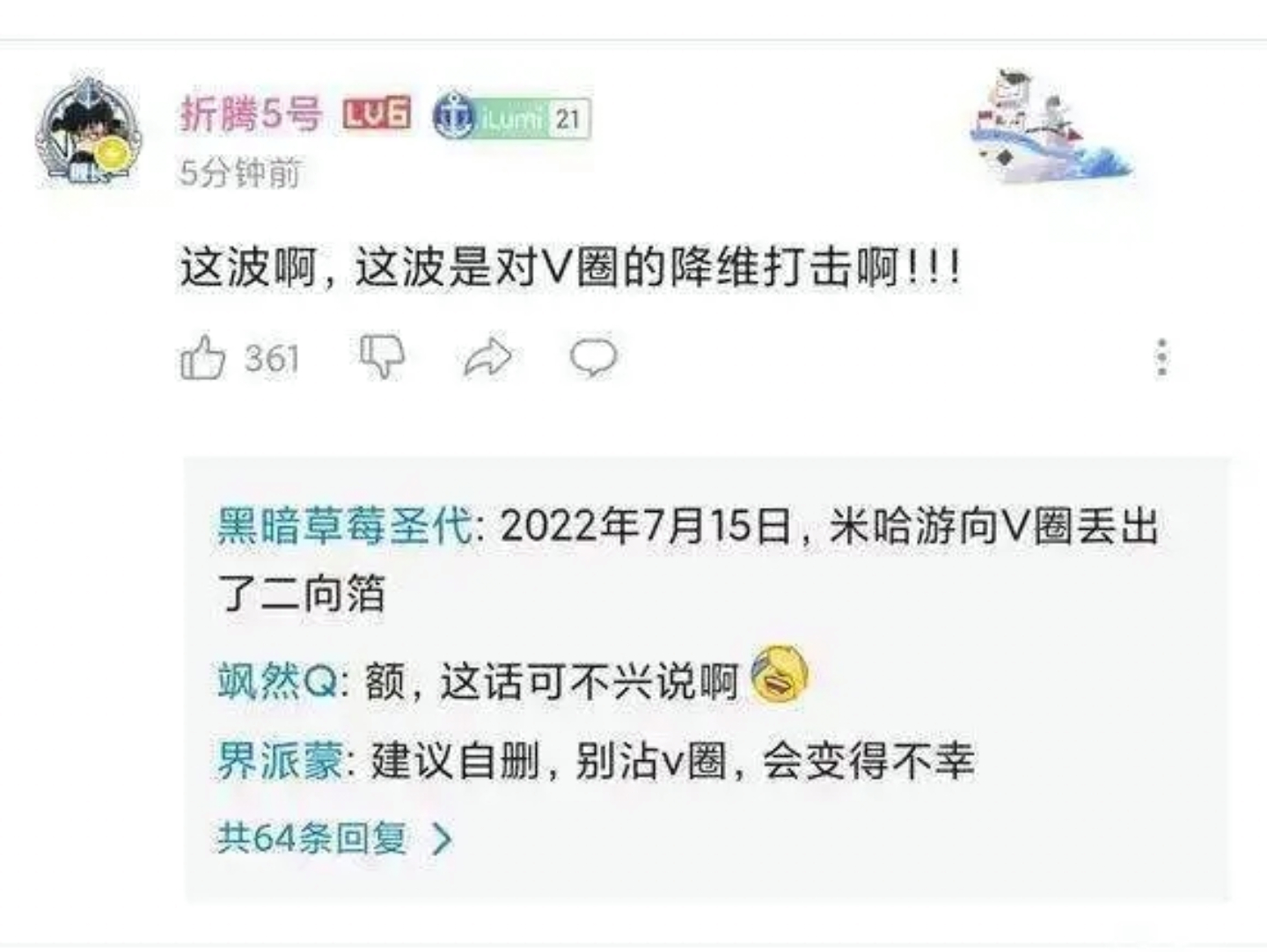Click the 361 like count

(273, 359)
